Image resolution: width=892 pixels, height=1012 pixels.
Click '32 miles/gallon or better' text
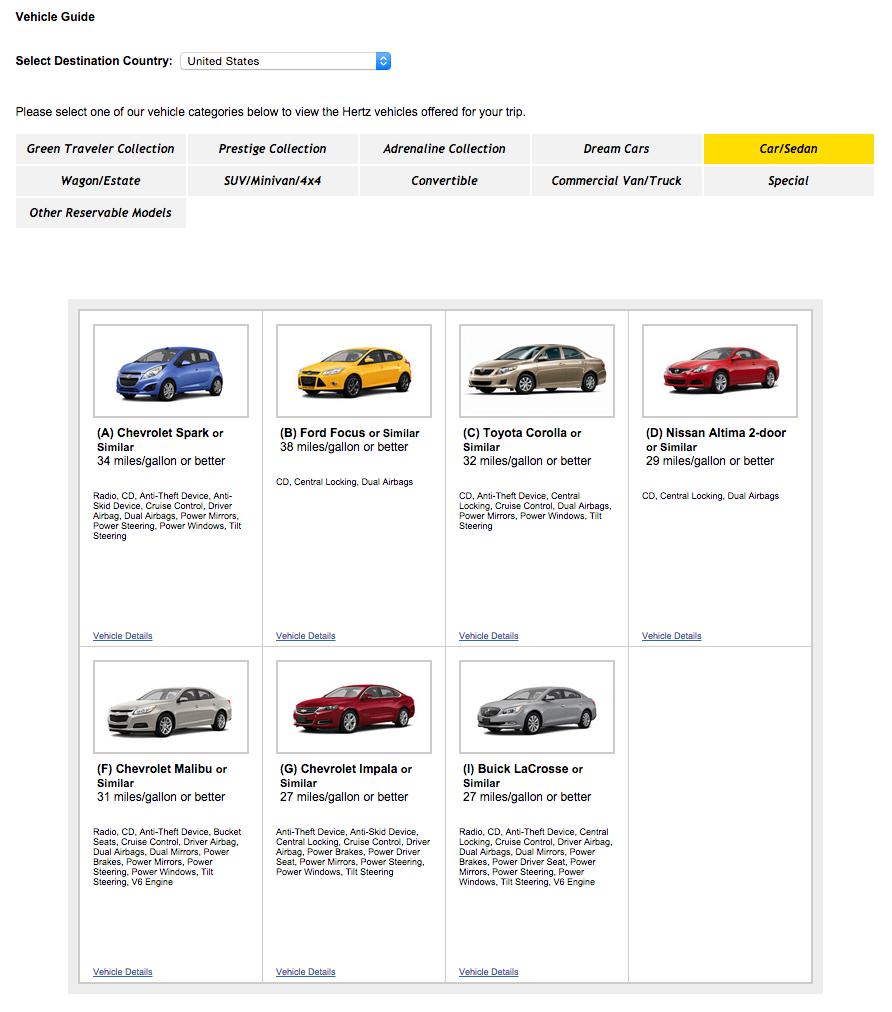(x=527, y=461)
